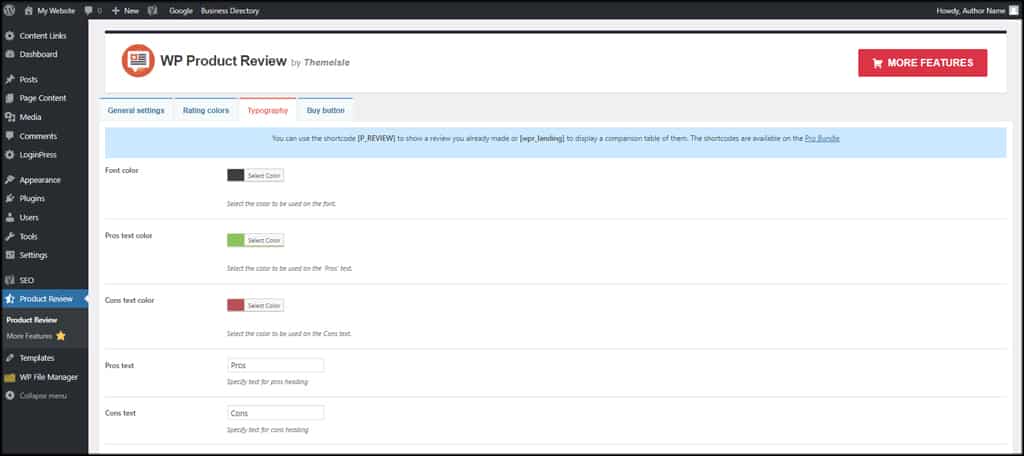Click the Page Content icon
The width and height of the screenshot is (1024, 456).
(10, 99)
